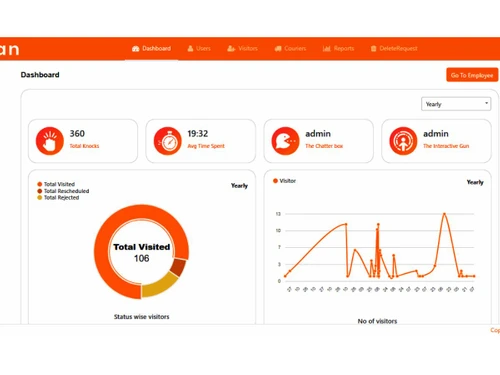500x375 pixels.
Task: Click the Users person icon
Action: pos(190,49)
